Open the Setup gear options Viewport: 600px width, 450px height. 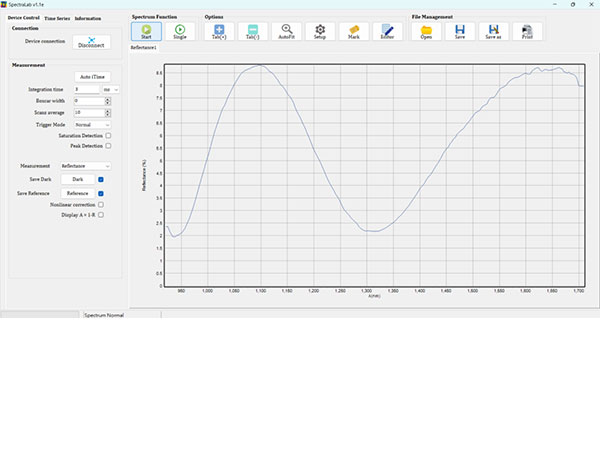click(x=320, y=31)
